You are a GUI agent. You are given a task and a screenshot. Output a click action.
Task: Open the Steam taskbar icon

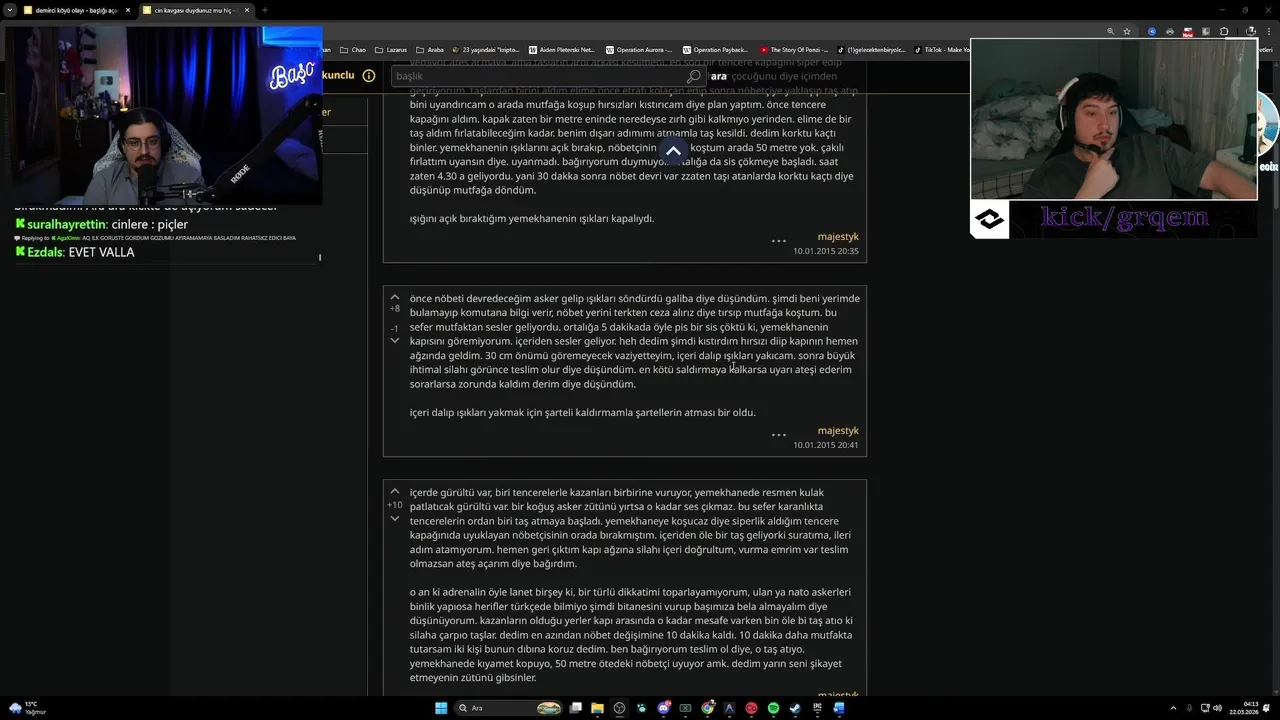pos(795,708)
